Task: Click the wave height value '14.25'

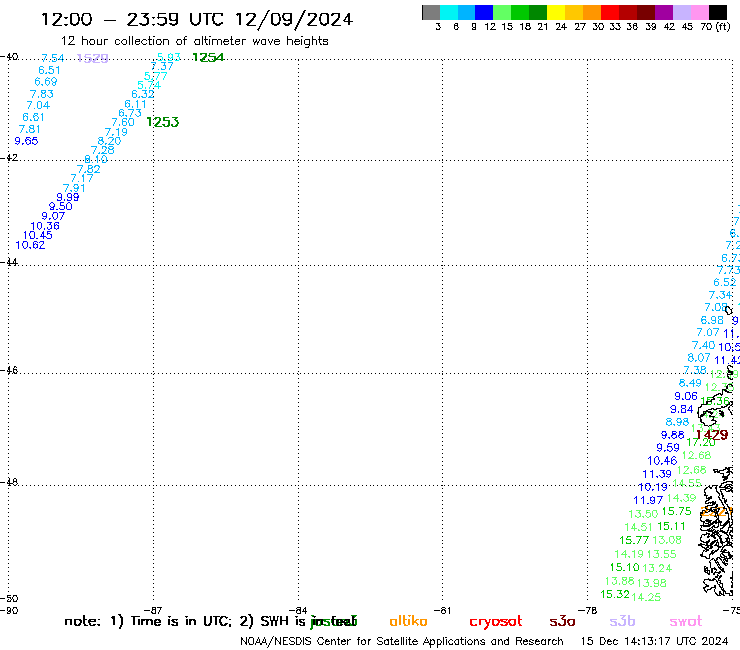Action: (x=646, y=597)
